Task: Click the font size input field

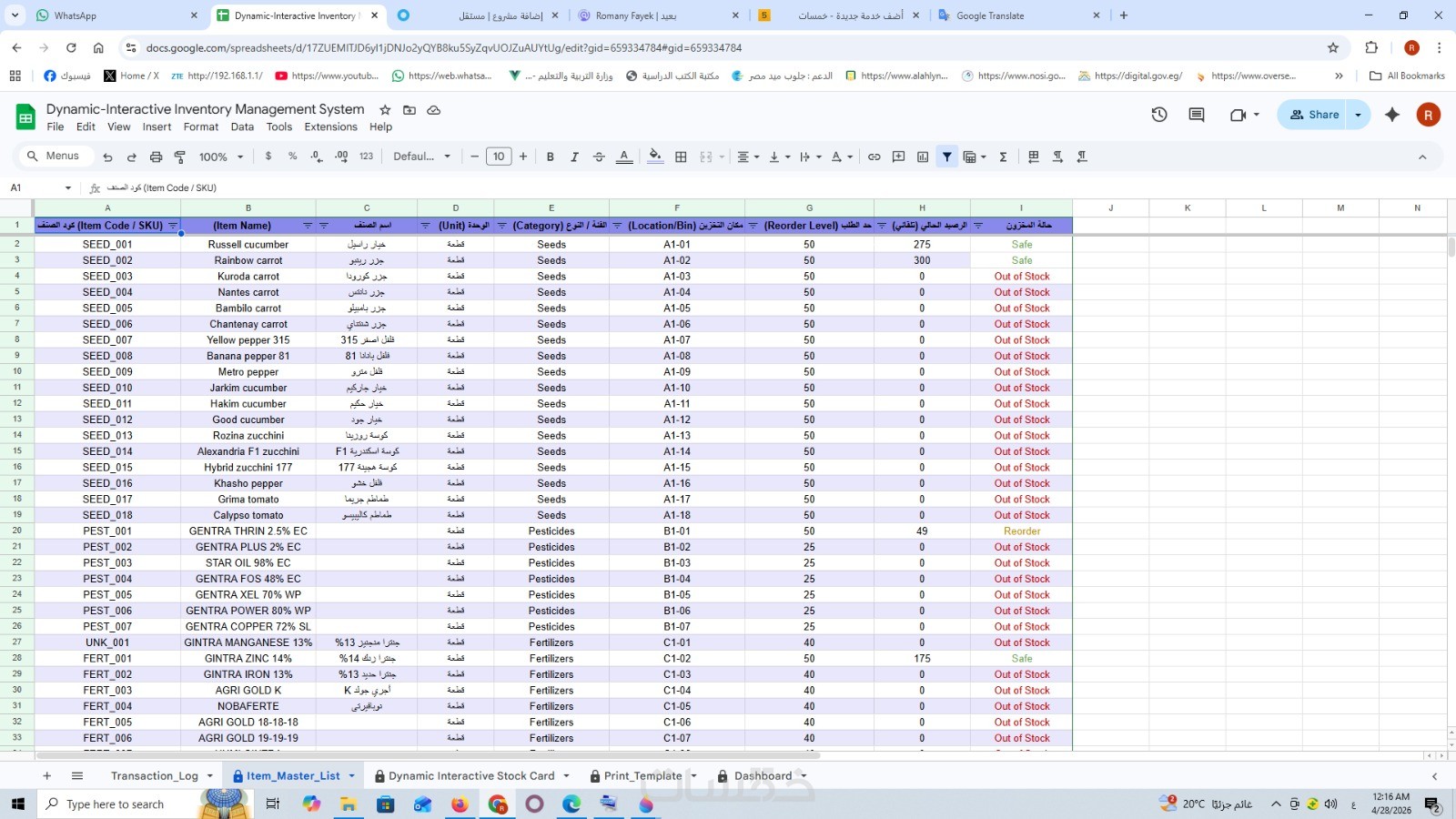Action: (499, 157)
